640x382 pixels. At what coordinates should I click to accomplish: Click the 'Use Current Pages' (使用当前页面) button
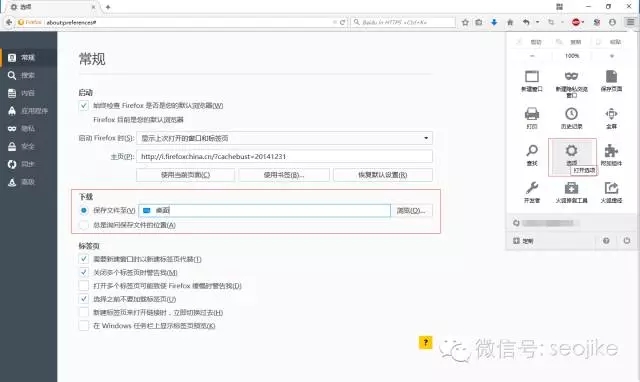click(185, 175)
